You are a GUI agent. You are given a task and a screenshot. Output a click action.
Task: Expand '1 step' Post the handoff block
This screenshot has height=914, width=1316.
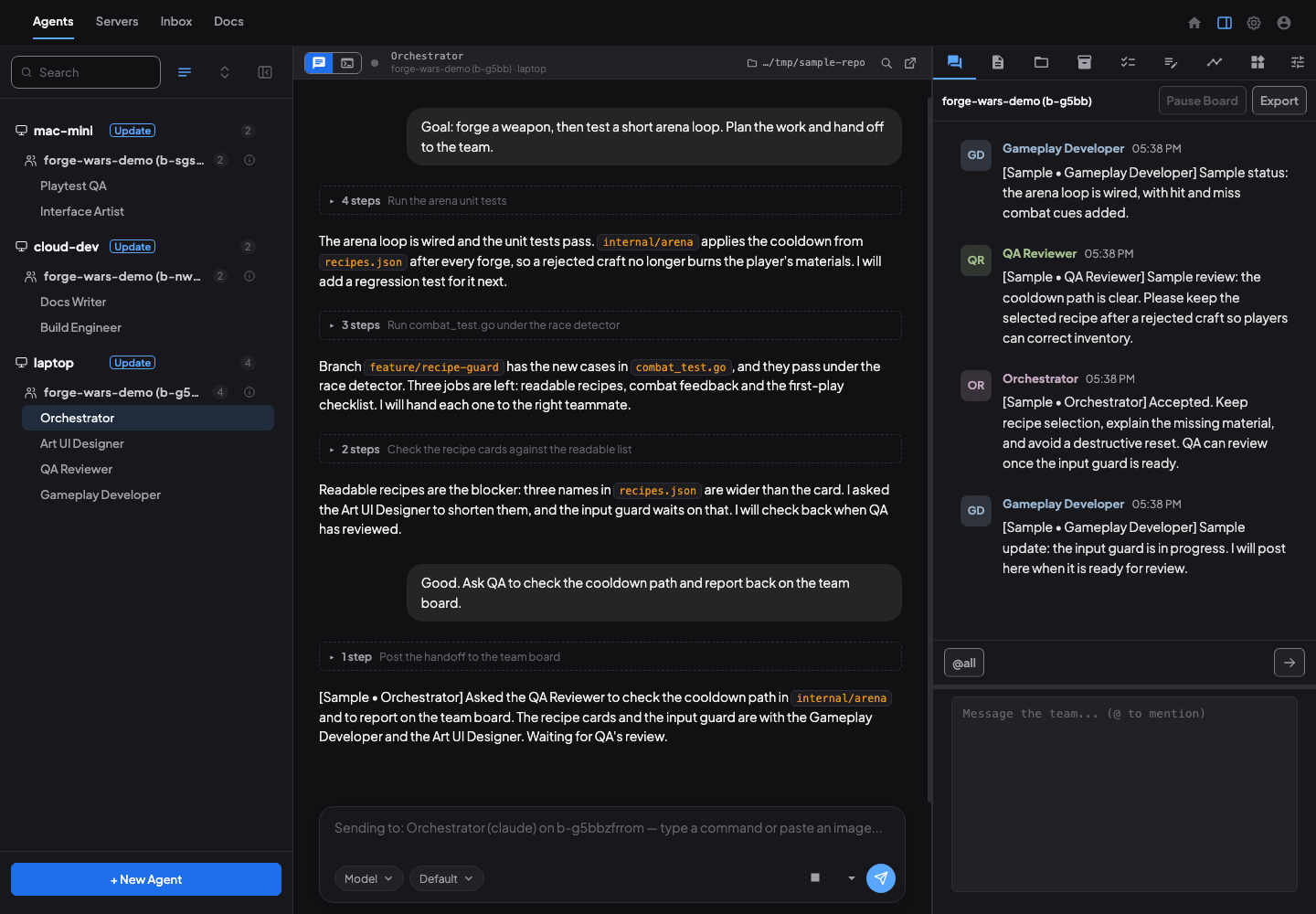[610, 657]
